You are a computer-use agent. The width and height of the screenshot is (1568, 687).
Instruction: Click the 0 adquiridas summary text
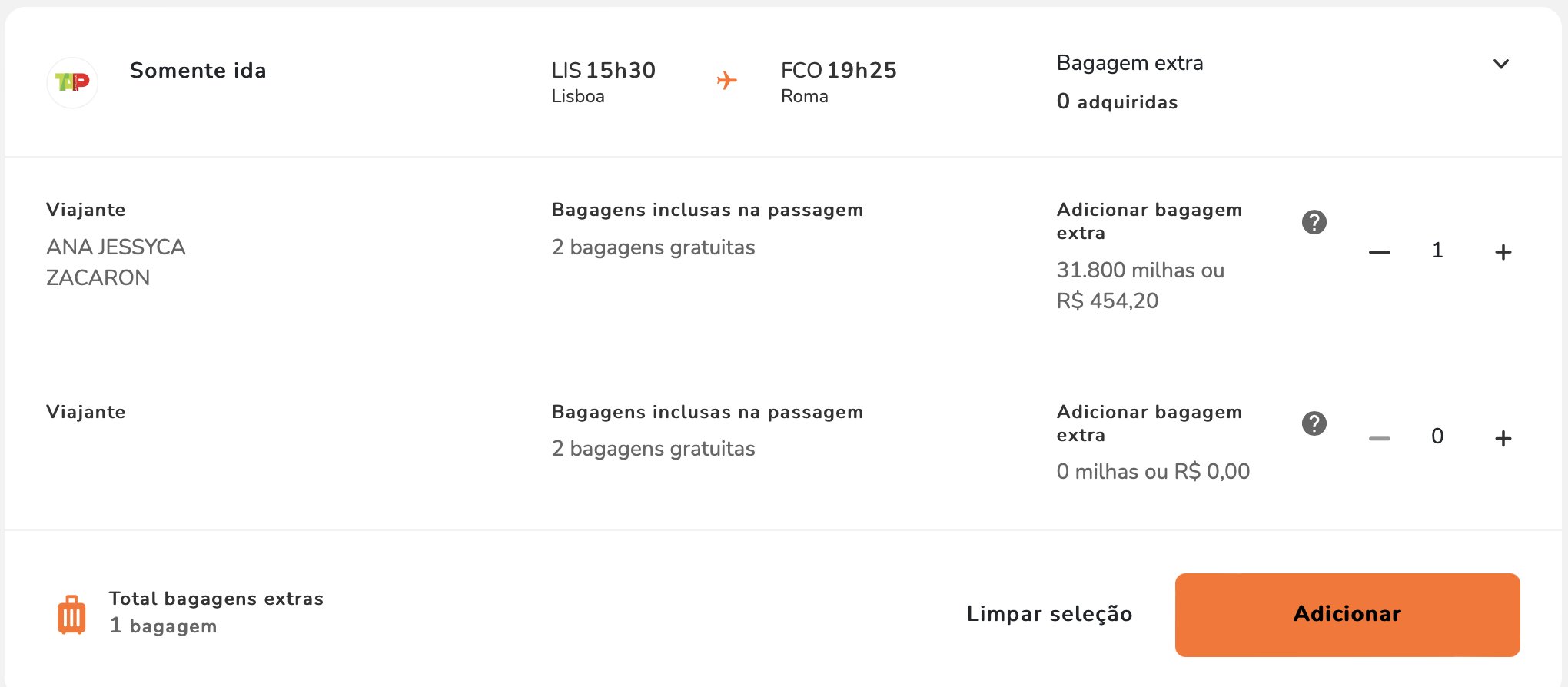point(1117,101)
